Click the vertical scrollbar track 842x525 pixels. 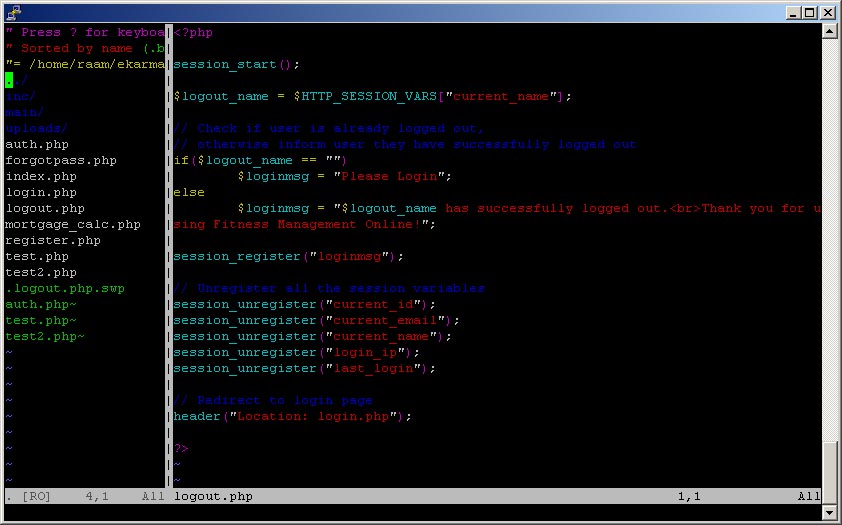point(829,250)
